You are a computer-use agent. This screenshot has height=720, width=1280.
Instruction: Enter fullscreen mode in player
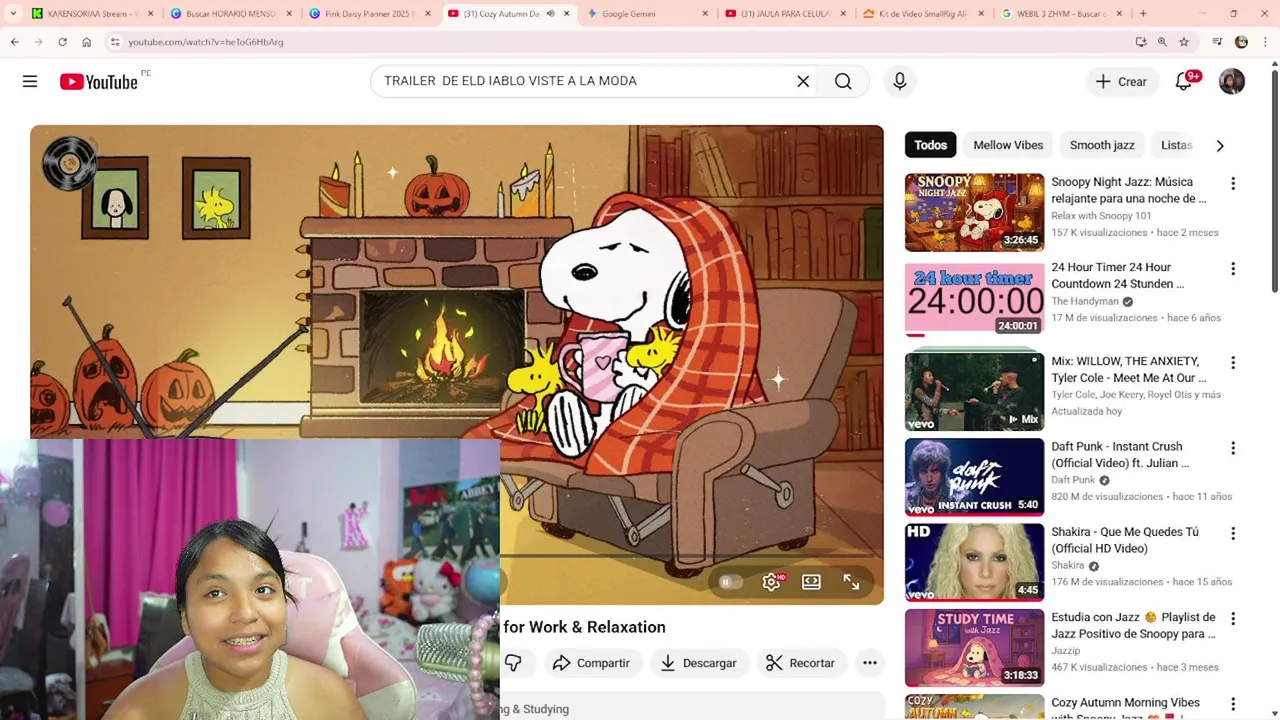851,582
